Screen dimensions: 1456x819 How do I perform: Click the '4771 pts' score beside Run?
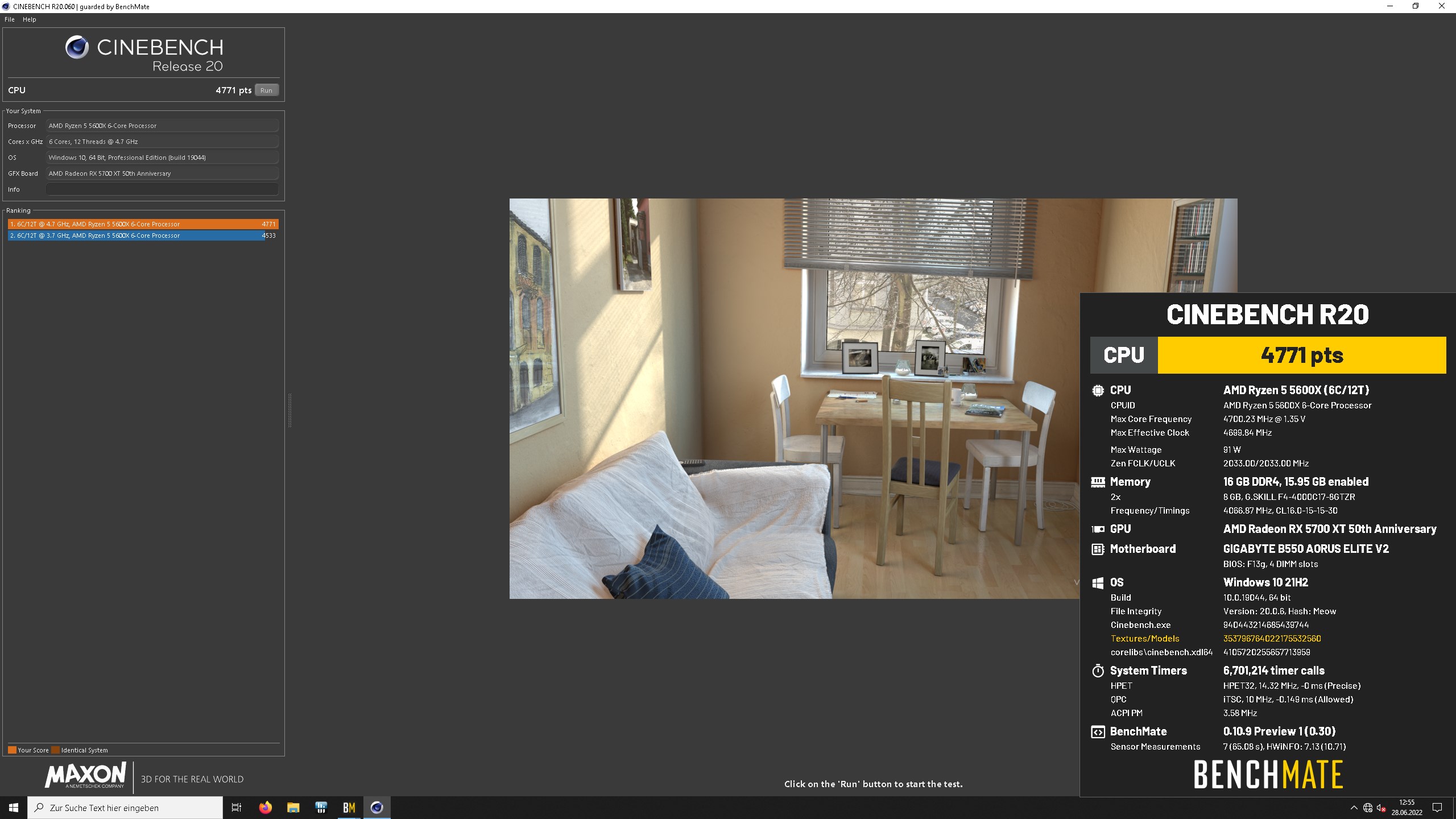233,90
